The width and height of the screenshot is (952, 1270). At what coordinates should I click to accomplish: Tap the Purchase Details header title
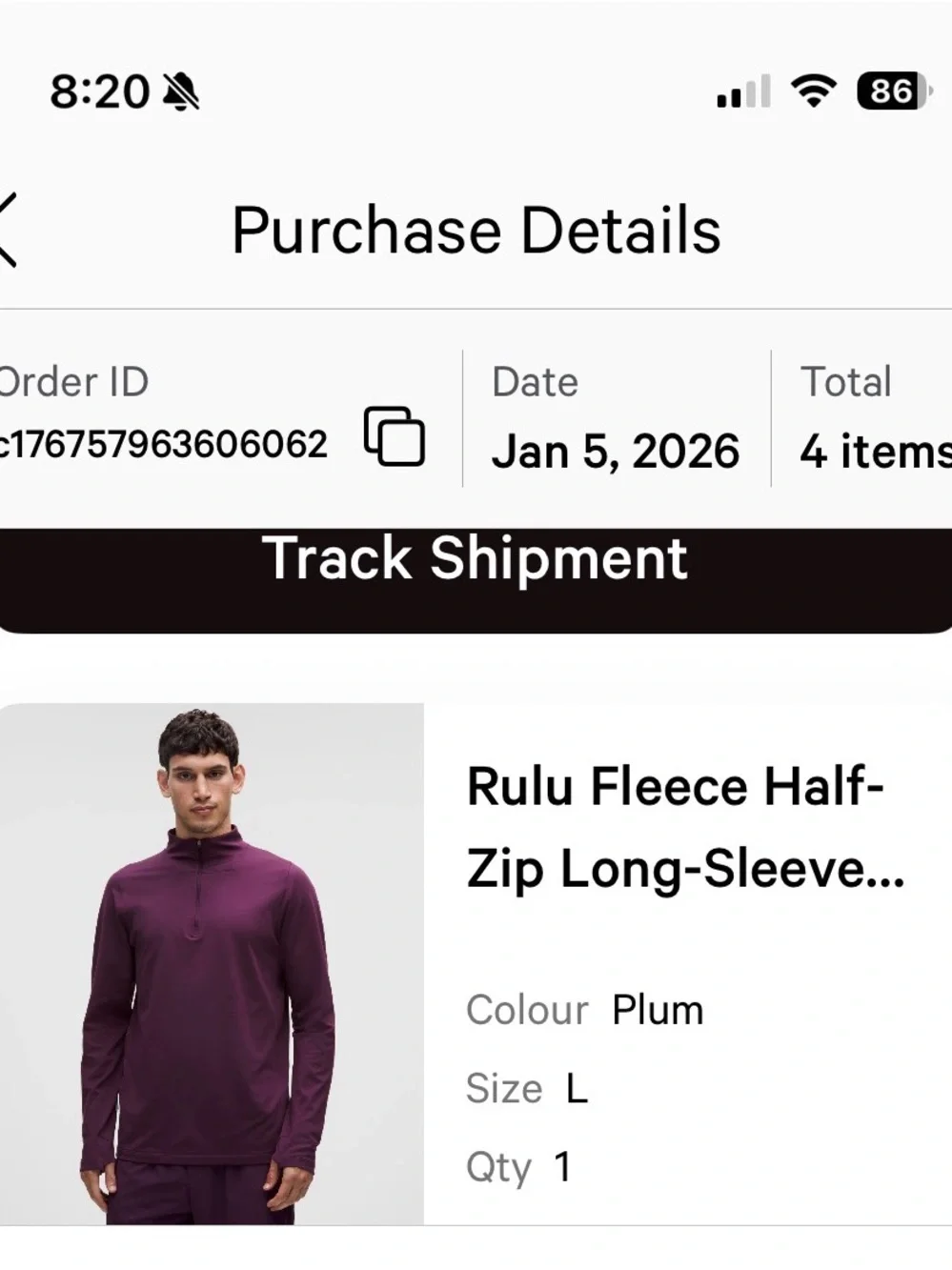point(476,231)
